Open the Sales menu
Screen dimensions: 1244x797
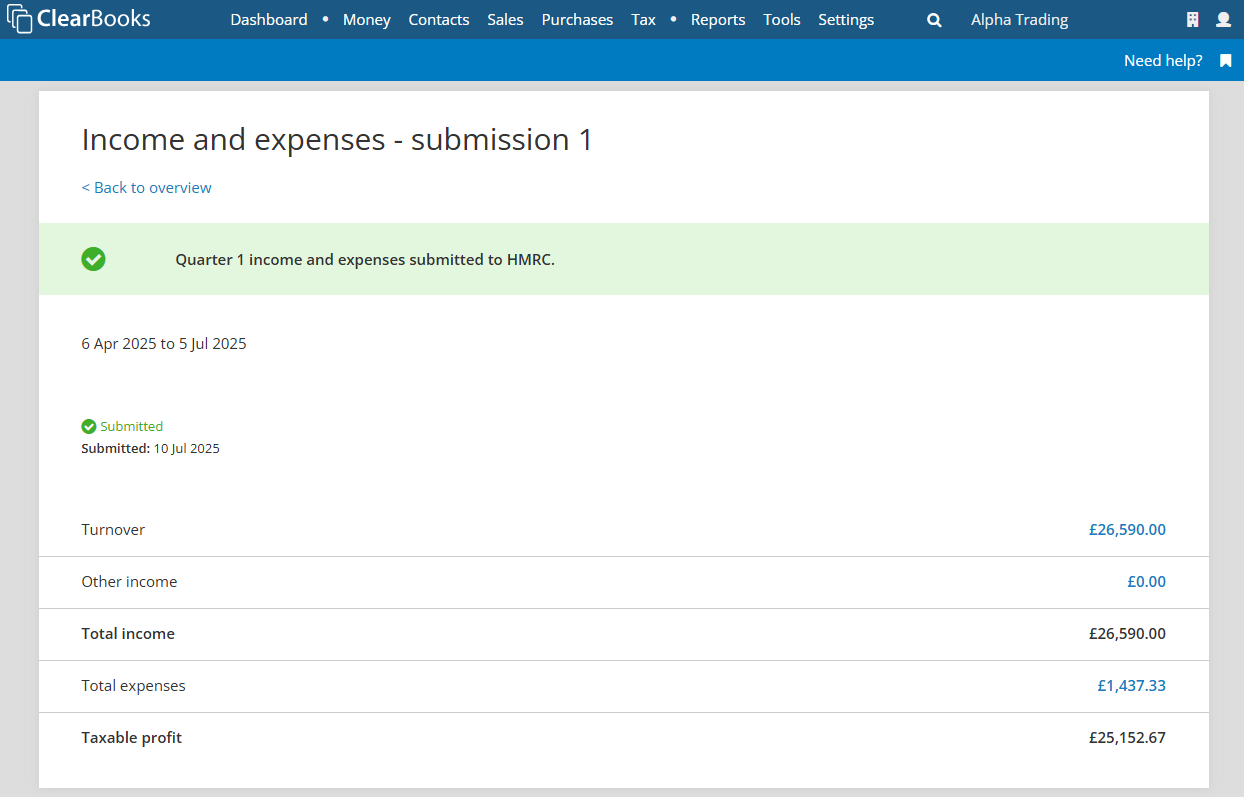pos(505,20)
